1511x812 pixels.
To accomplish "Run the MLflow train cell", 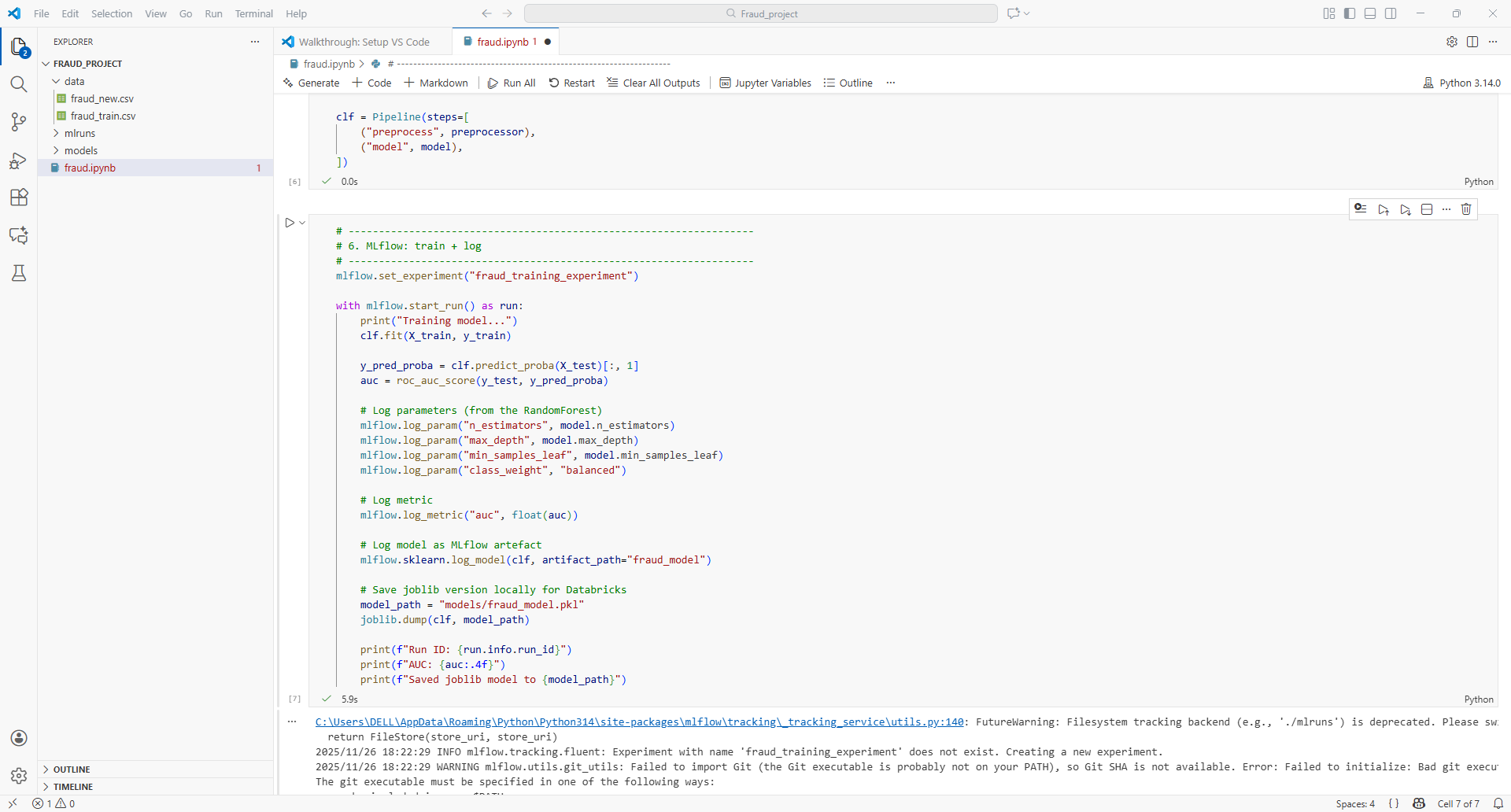I will pos(290,223).
